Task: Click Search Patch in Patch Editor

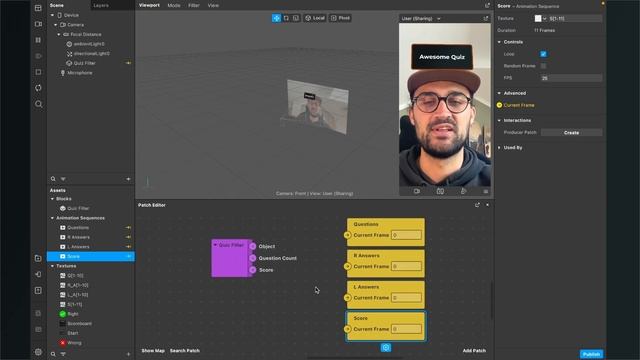Action: (x=185, y=350)
